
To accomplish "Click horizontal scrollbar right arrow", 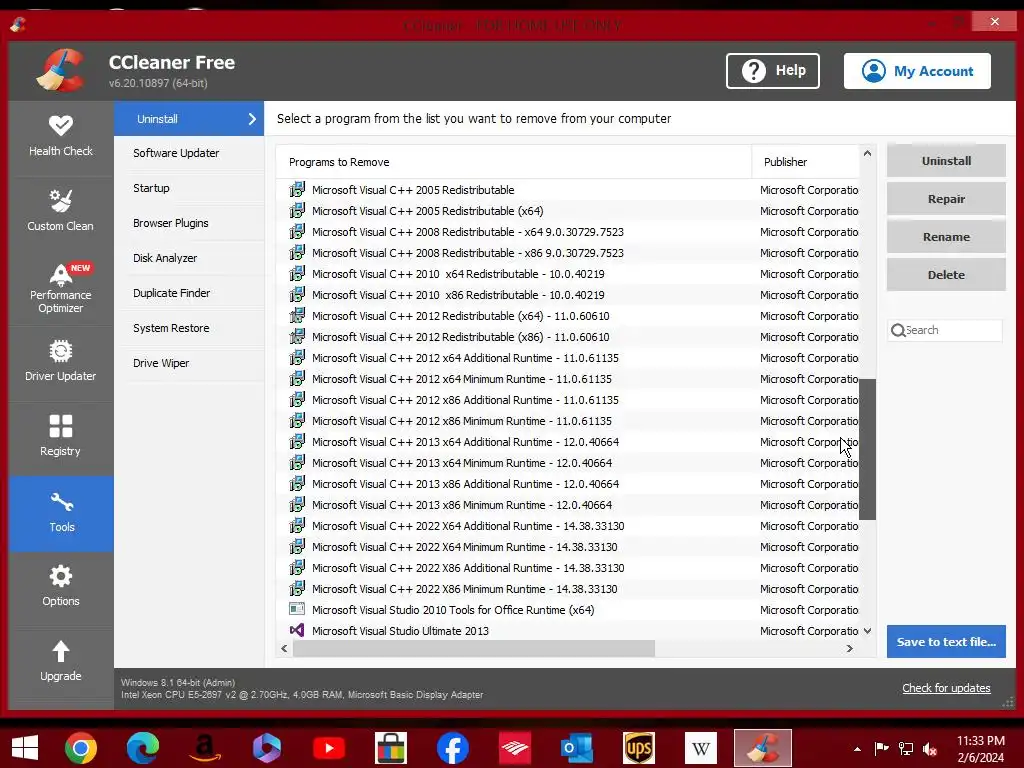I will [849, 648].
